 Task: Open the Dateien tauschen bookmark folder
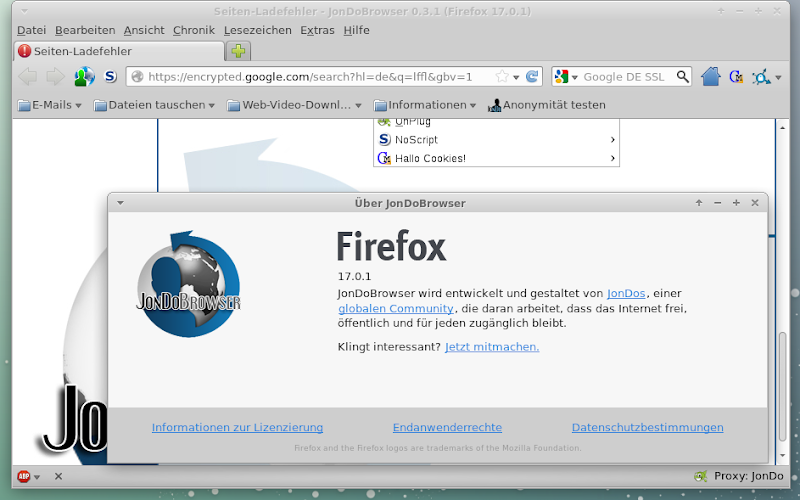click(x=154, y=105)
